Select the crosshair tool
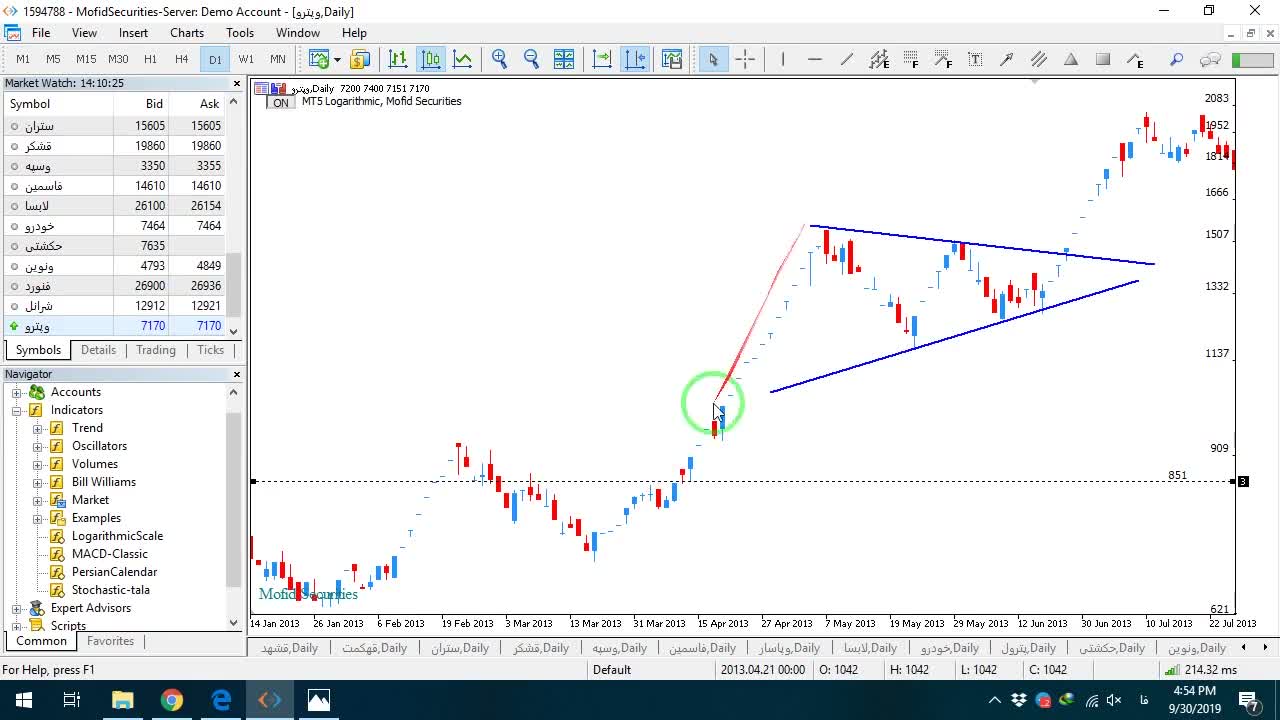 (745, 59)
